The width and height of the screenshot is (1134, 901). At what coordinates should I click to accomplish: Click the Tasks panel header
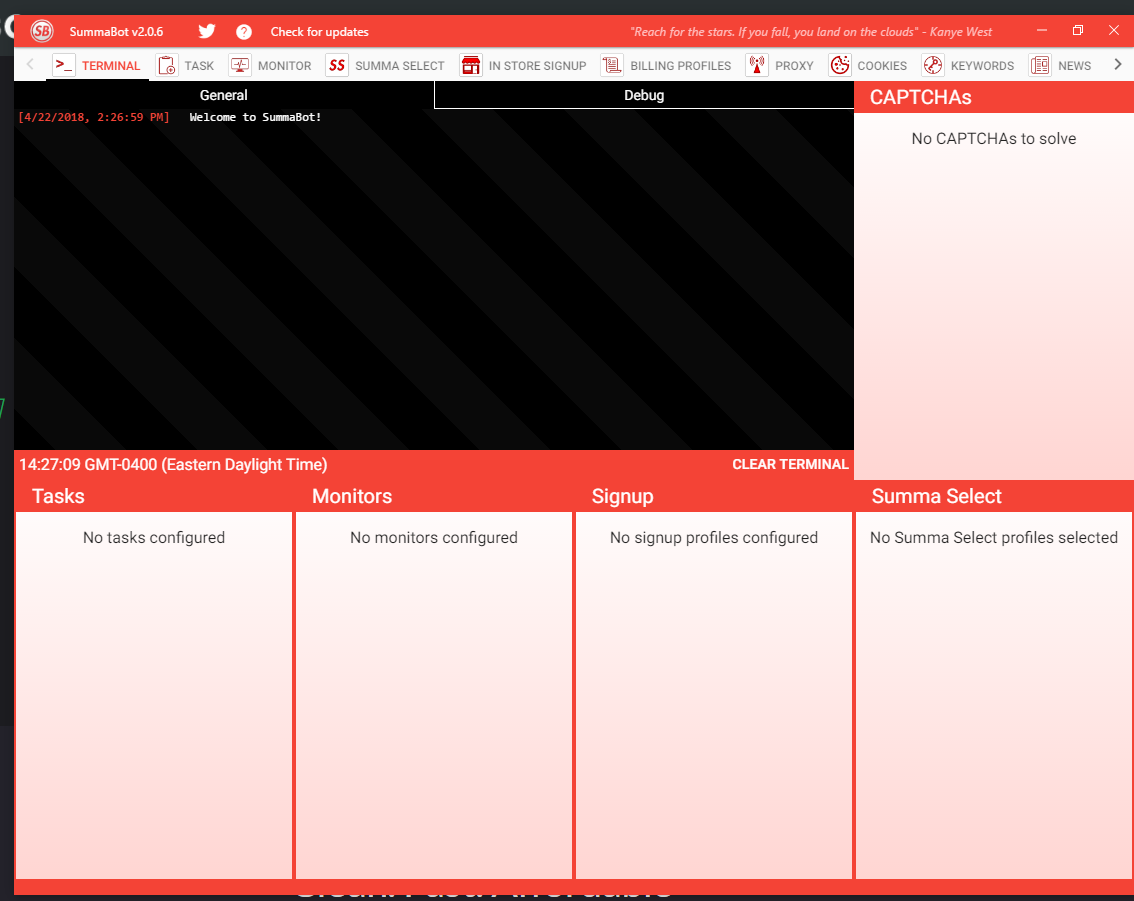click(x=153, y=496)
